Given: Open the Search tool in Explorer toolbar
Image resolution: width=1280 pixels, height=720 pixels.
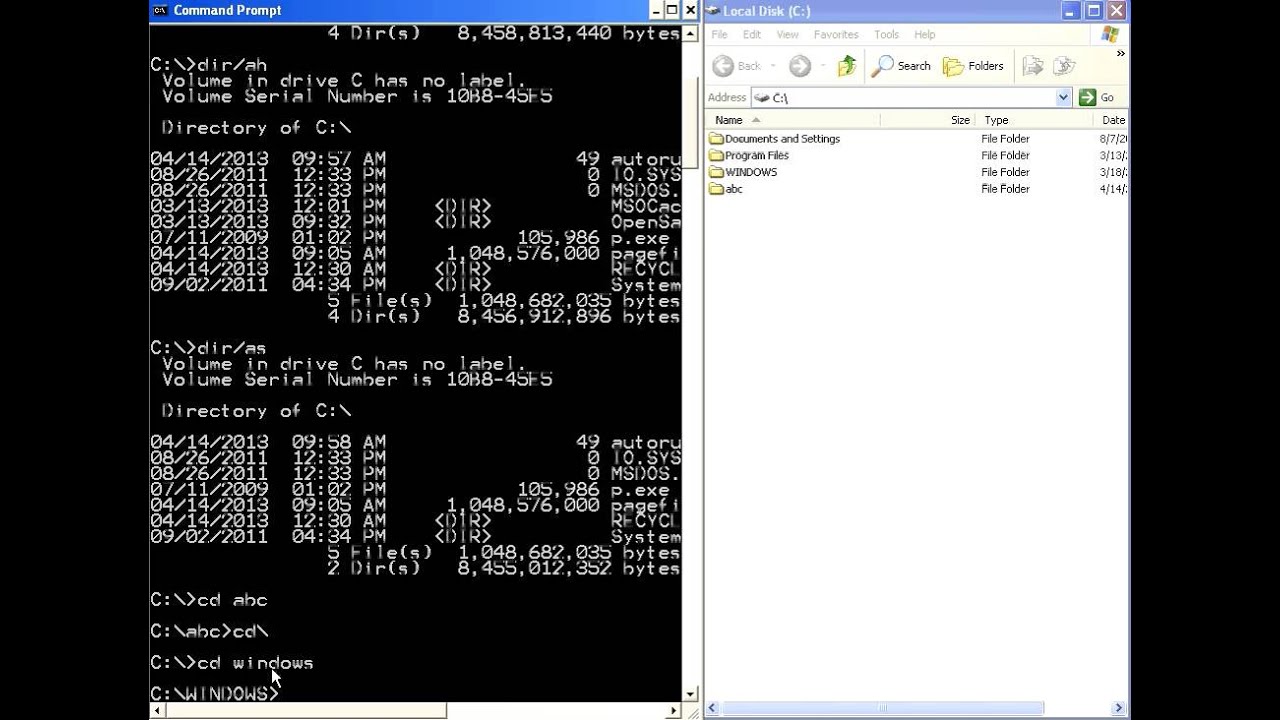Looking at the screenshot, I should 901,66.
